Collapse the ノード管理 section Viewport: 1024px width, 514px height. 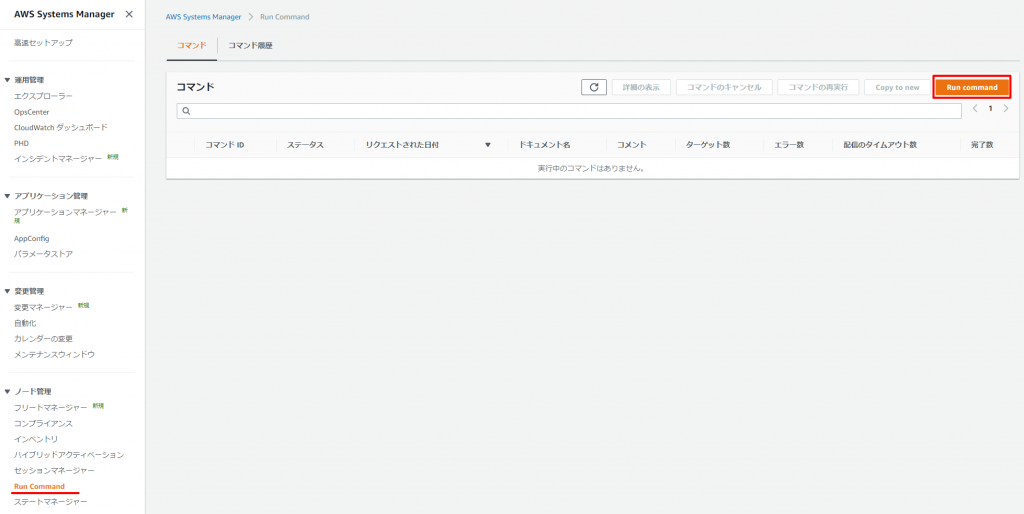[7, 391]
